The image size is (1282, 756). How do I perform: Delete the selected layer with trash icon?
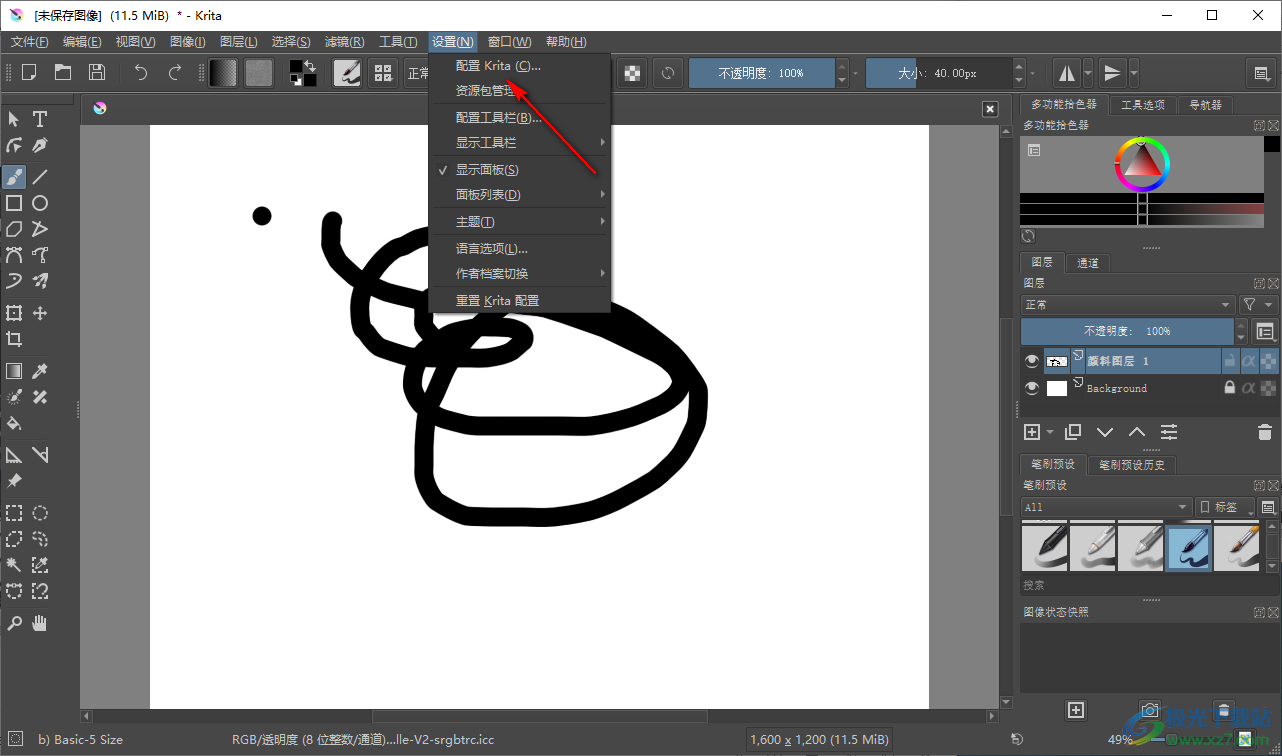pos(1264,432)
